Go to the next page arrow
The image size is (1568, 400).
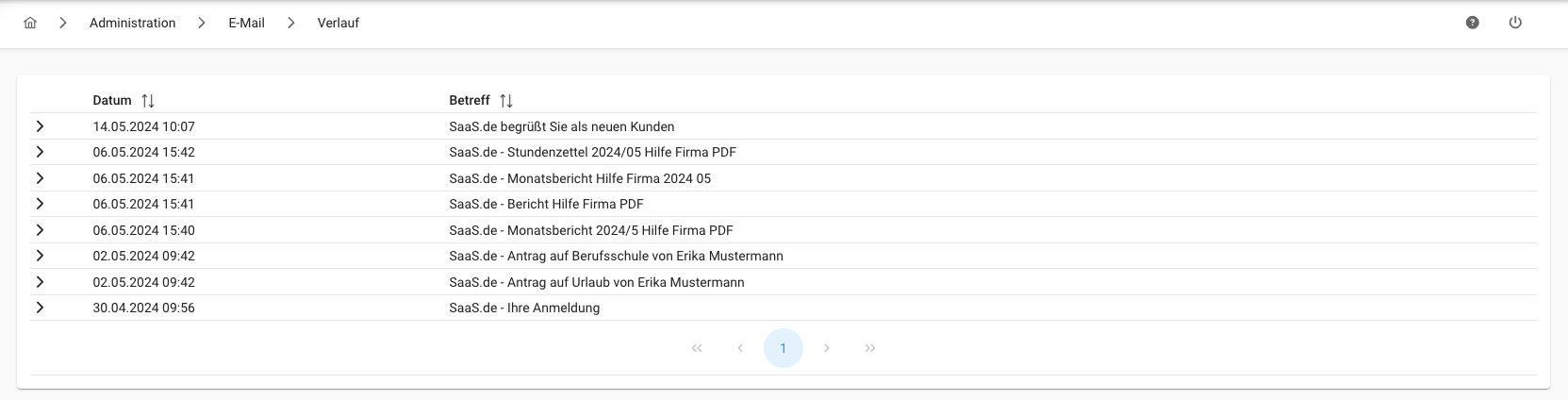point(827,348)
